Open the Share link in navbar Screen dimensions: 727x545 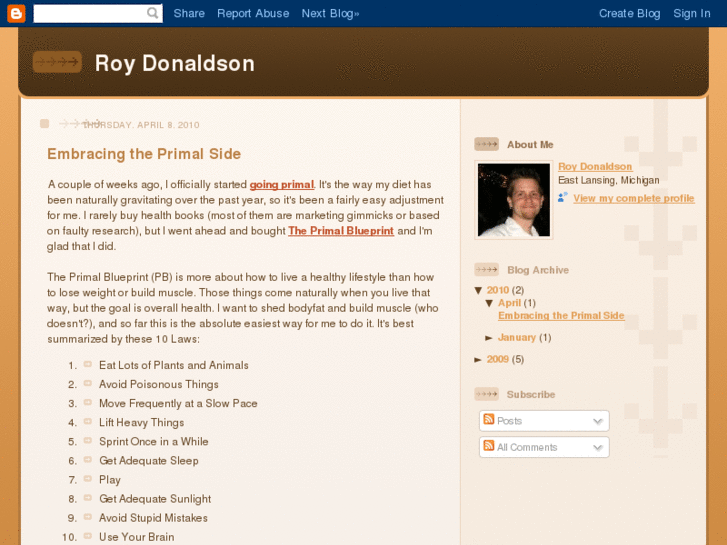189,13
